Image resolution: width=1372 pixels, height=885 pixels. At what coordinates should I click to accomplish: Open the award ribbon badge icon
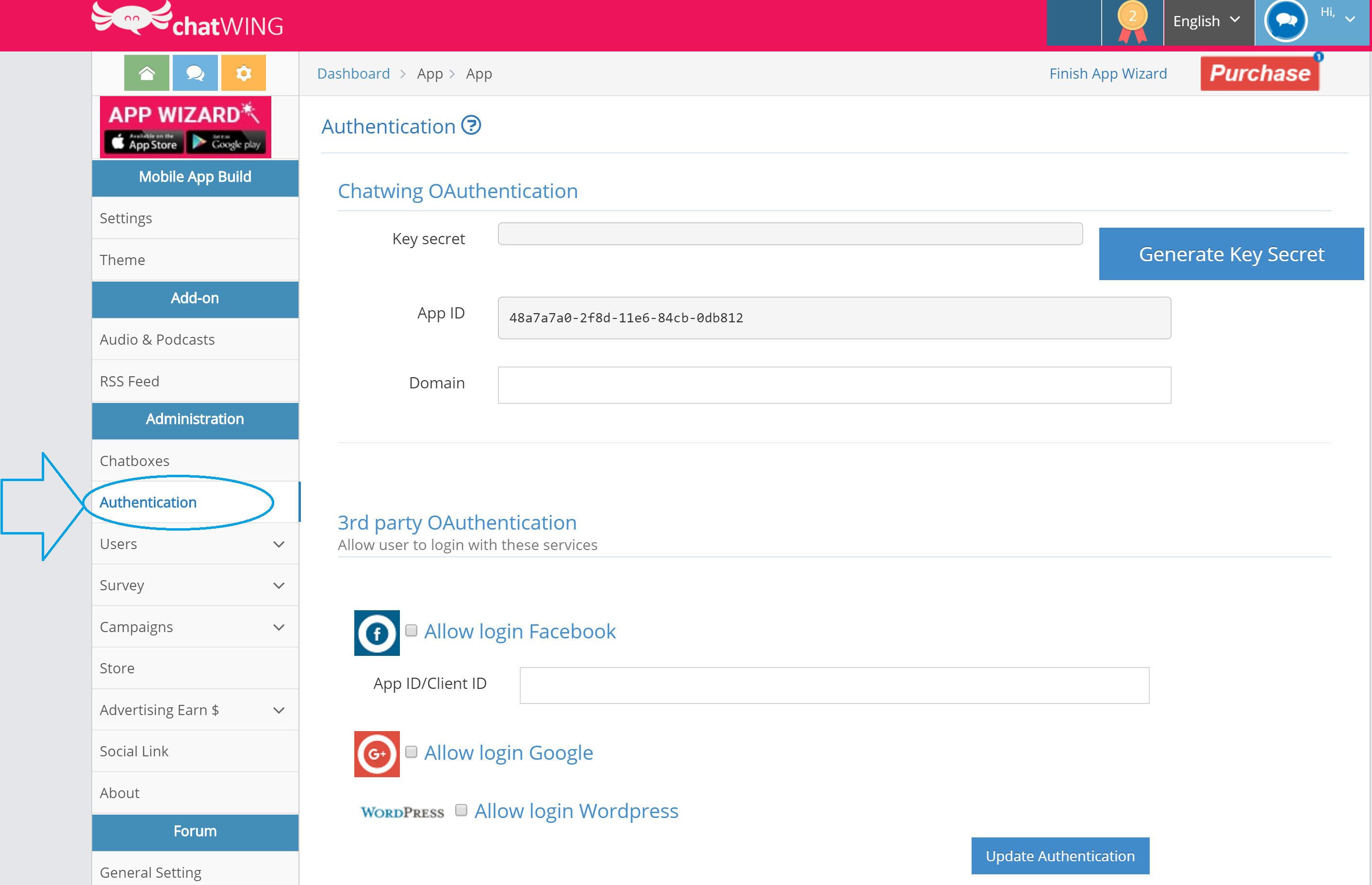pos(1132,23)
